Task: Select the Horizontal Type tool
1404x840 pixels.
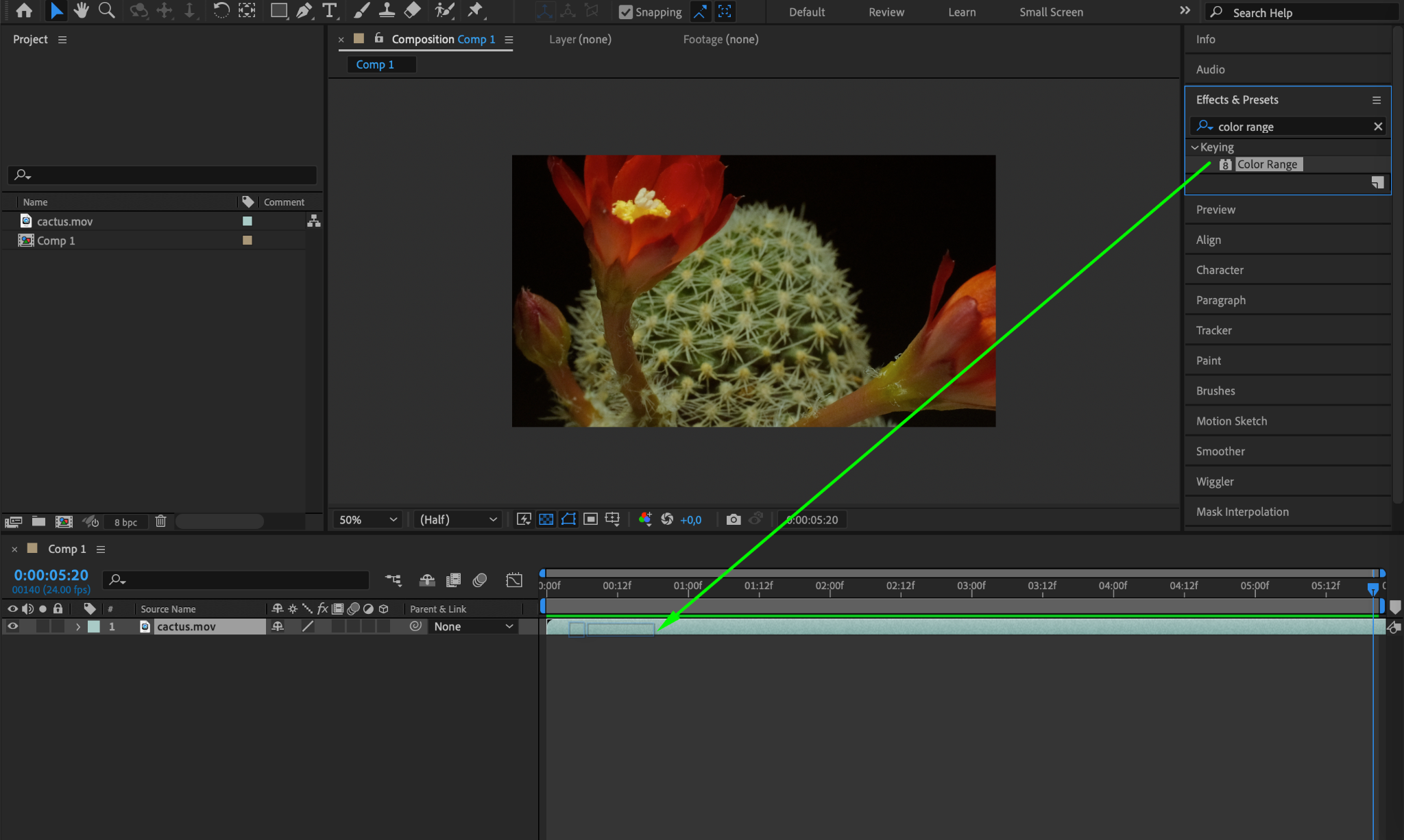Action: [x=330, y=10]
